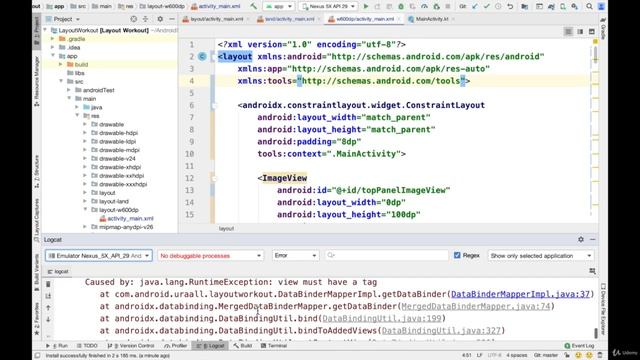Click the logcat output vertical scrollbar
The image size is (640, 360).
596,333
